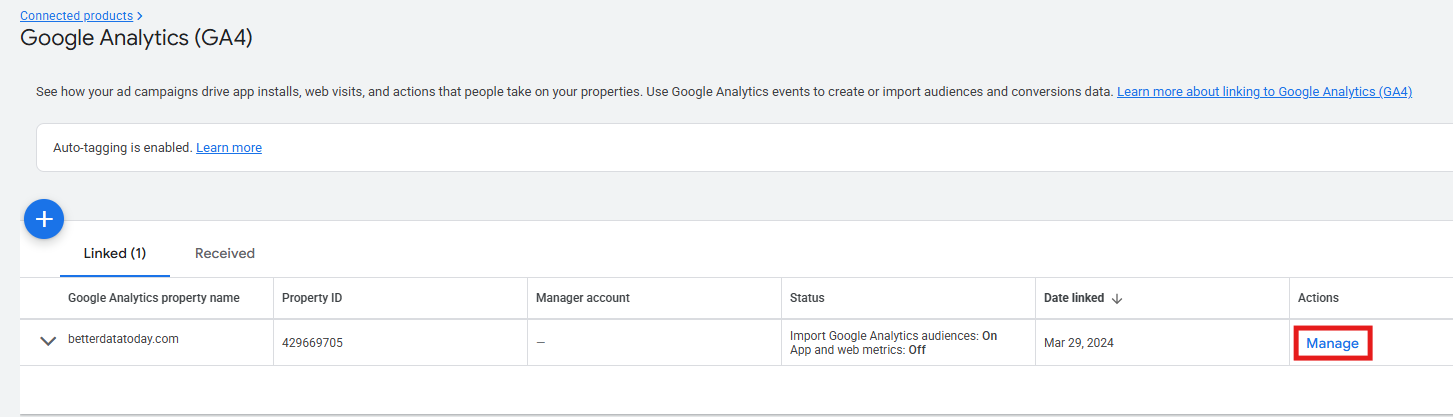
Task: Open Learn more about linking to GA4
Action: (x=1264, y=91)
